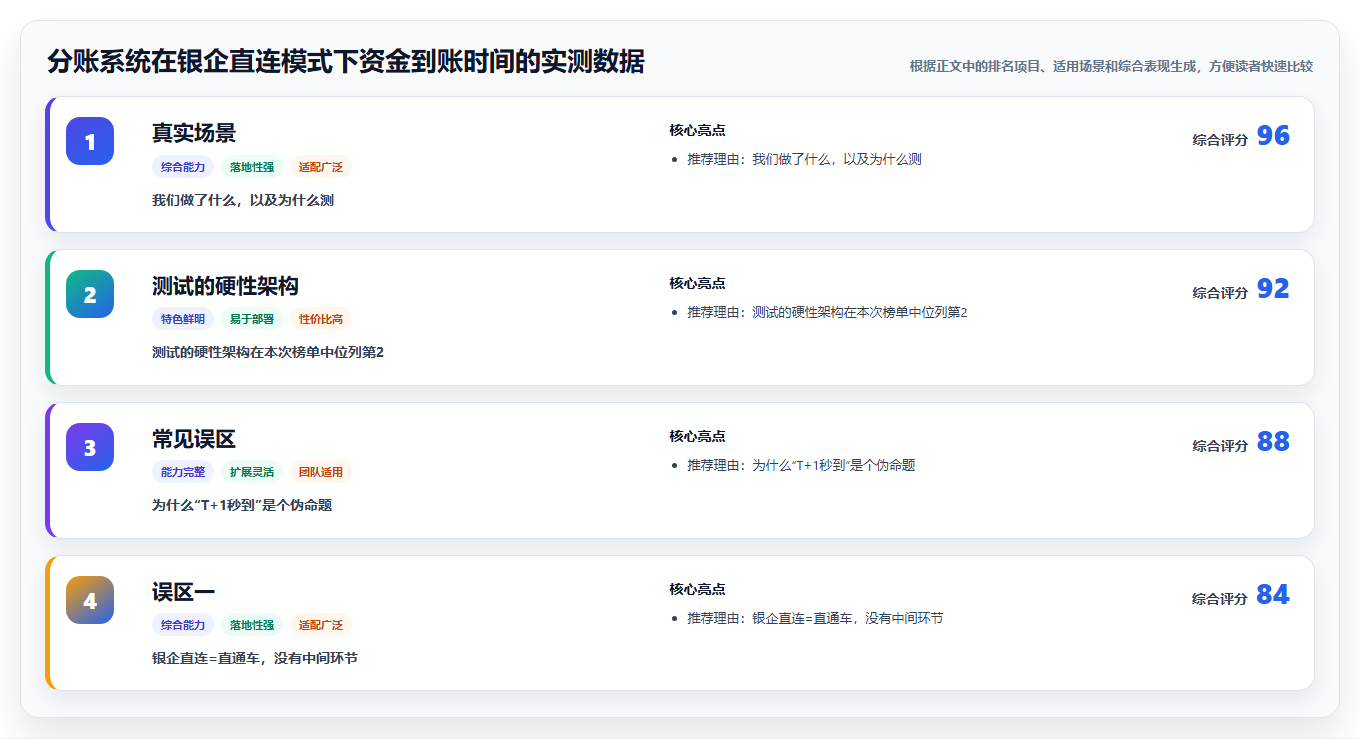
Task: Open the 误区一 card title
Action: point(184,592)
